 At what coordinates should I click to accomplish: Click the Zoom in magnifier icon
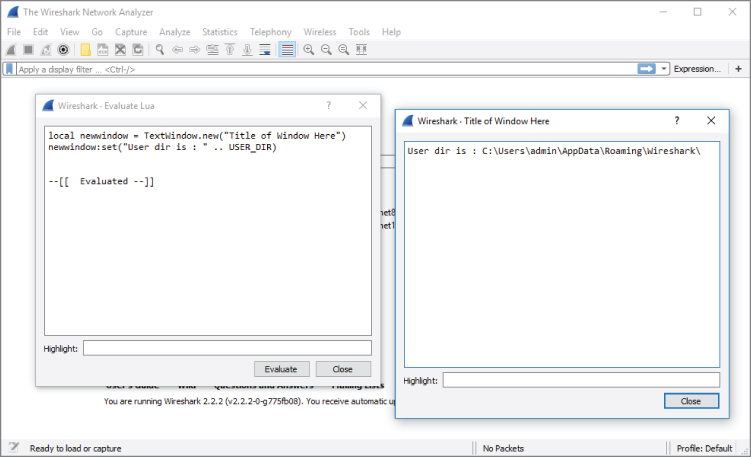(x=309, y=49)
